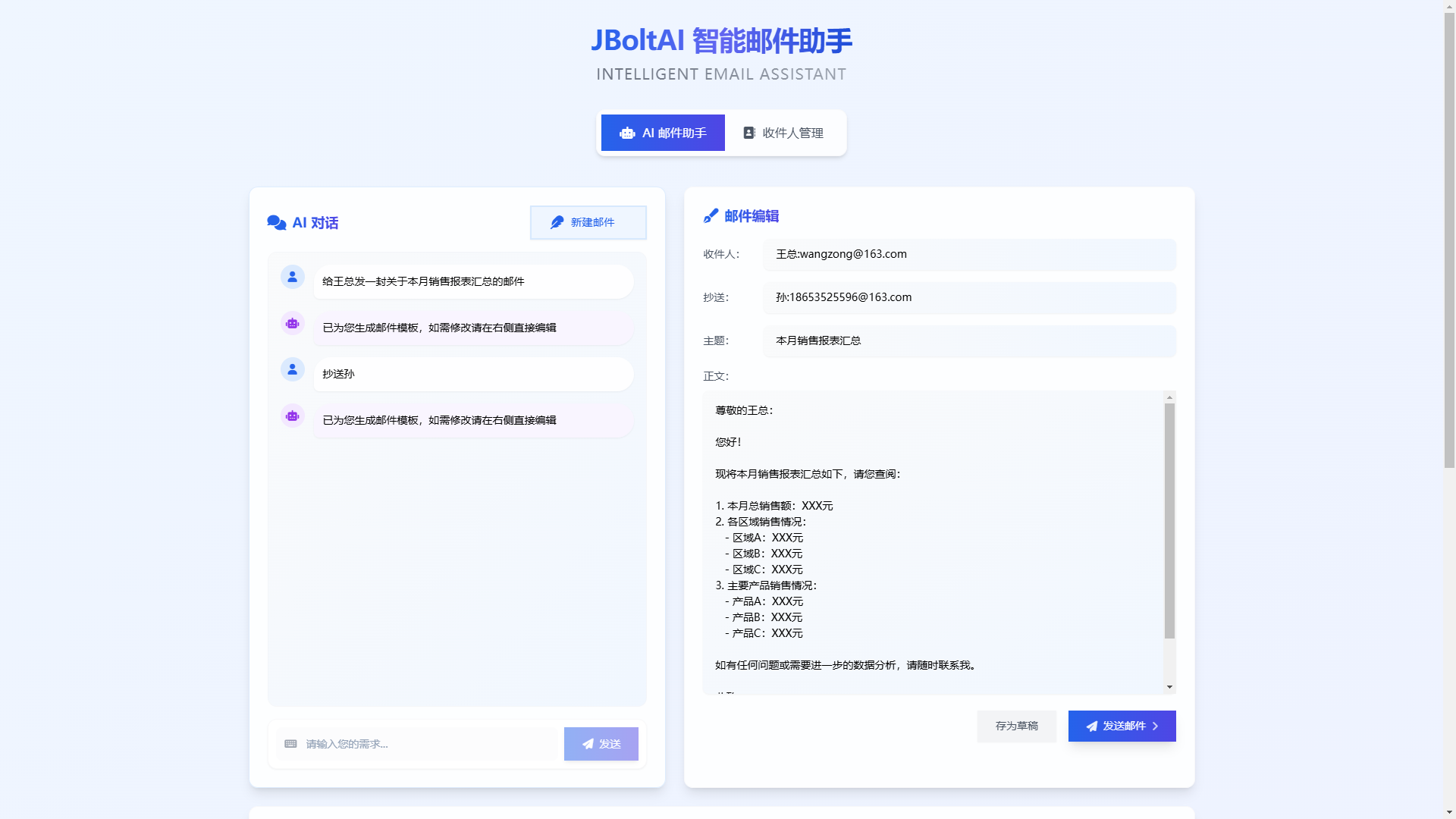Click the body line 尊敬的王总

coord(744,410)
